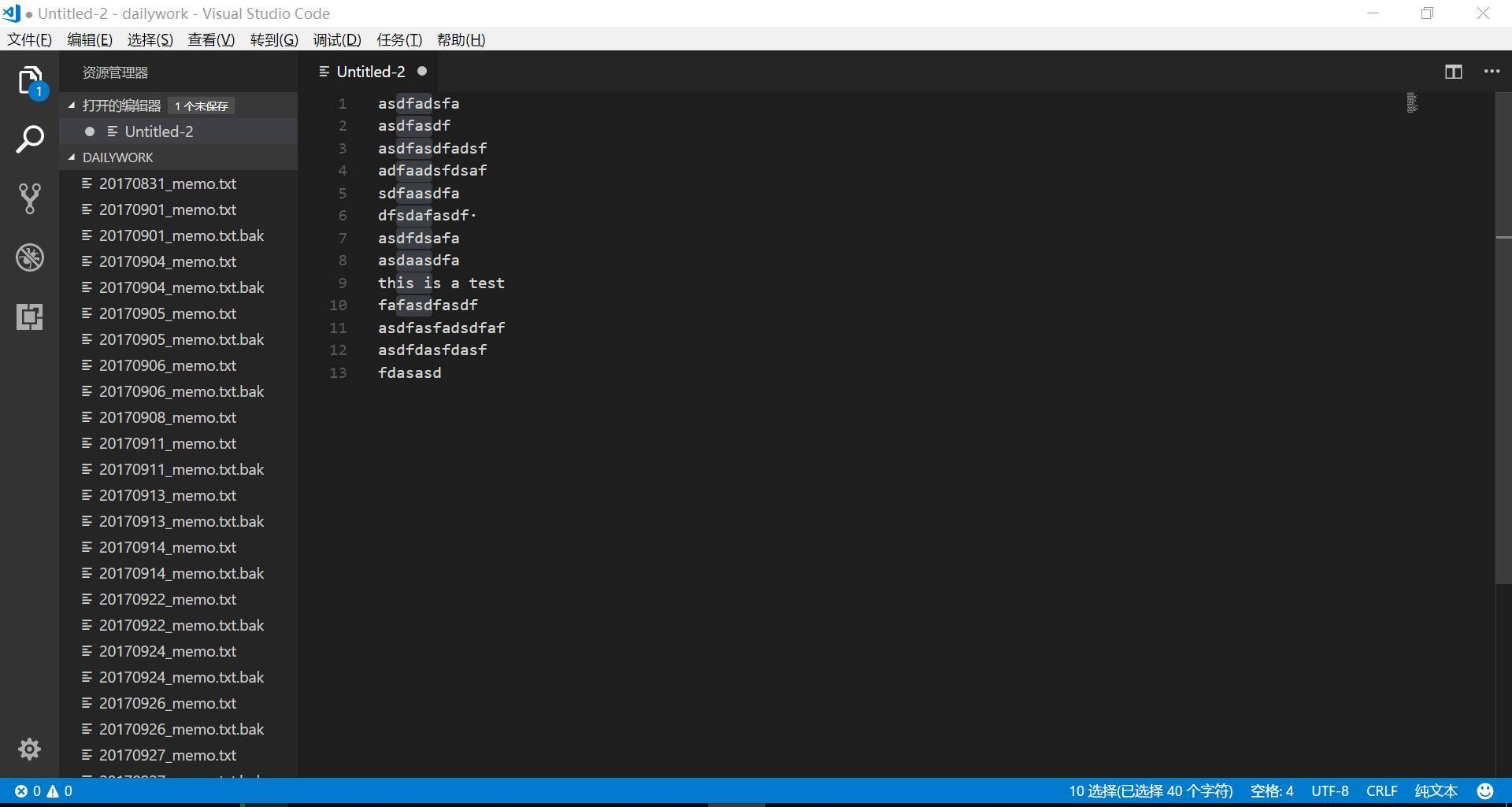Change line endings via CRLF
This screenshot has height=807, width=1512.
point(1382,791)
